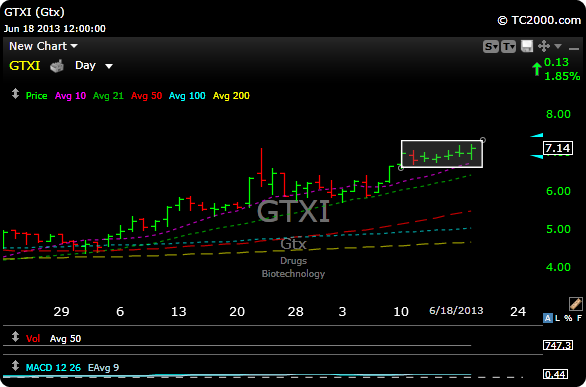Click the lower cyan pointer on price axis
Image resolution: width=586 pixels, height=387 pixels.
[x=537, y=157]
